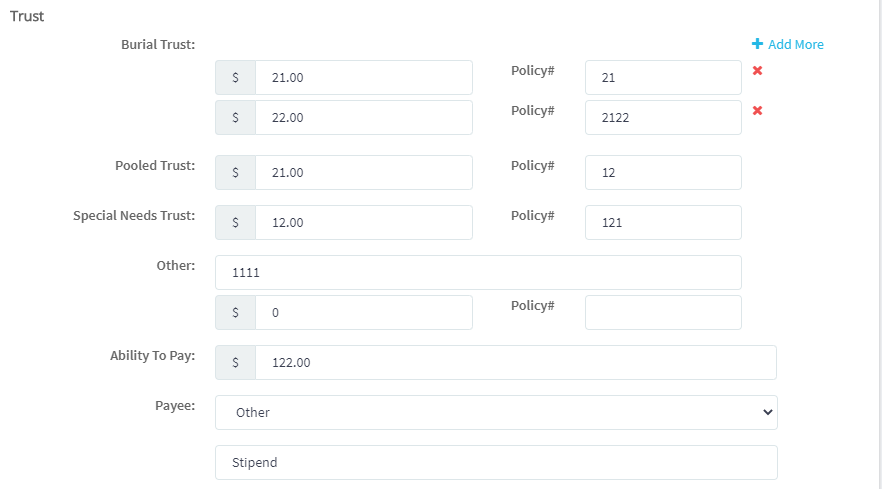
Task: Click the Pooled Trust amount field
Action: 363,173
